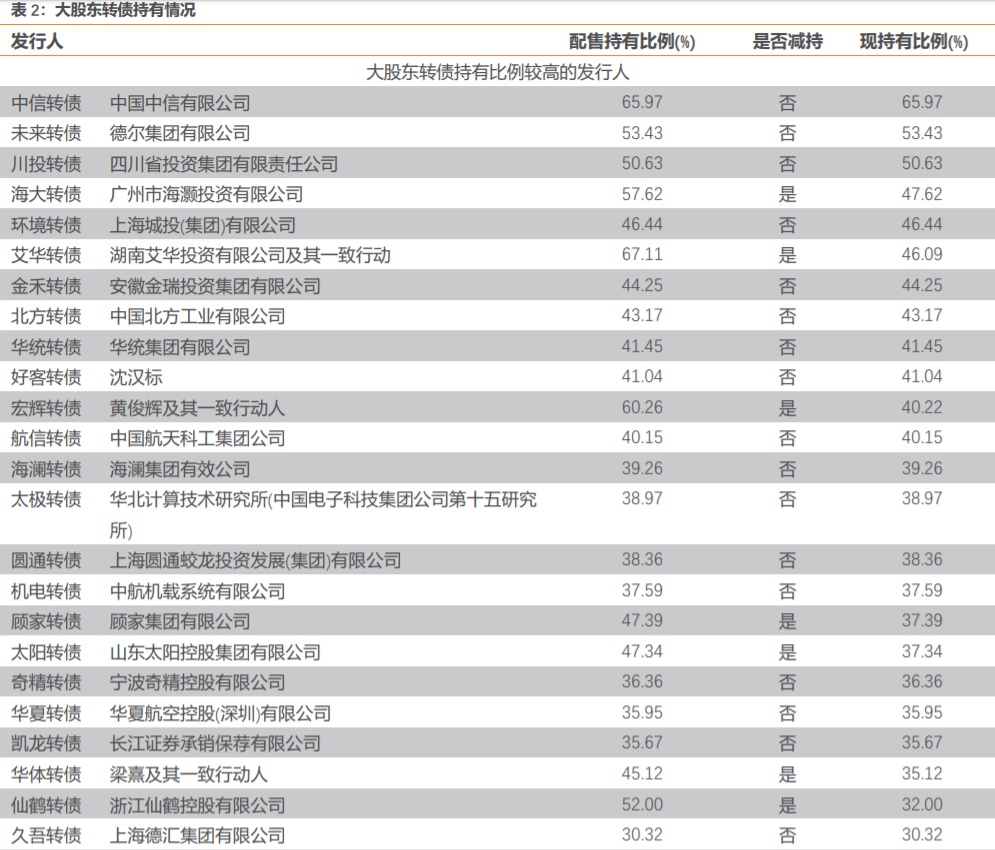995x850 pixels.
Task: Click the 配售持有比例(%) column header
Action: click(631, 41)
